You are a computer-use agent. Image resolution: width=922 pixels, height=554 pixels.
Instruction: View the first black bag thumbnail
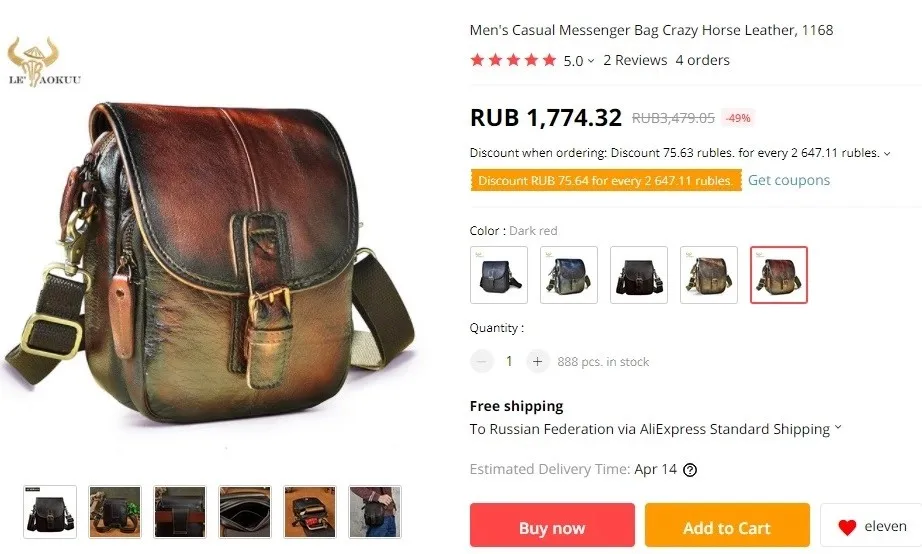point(50,512)
